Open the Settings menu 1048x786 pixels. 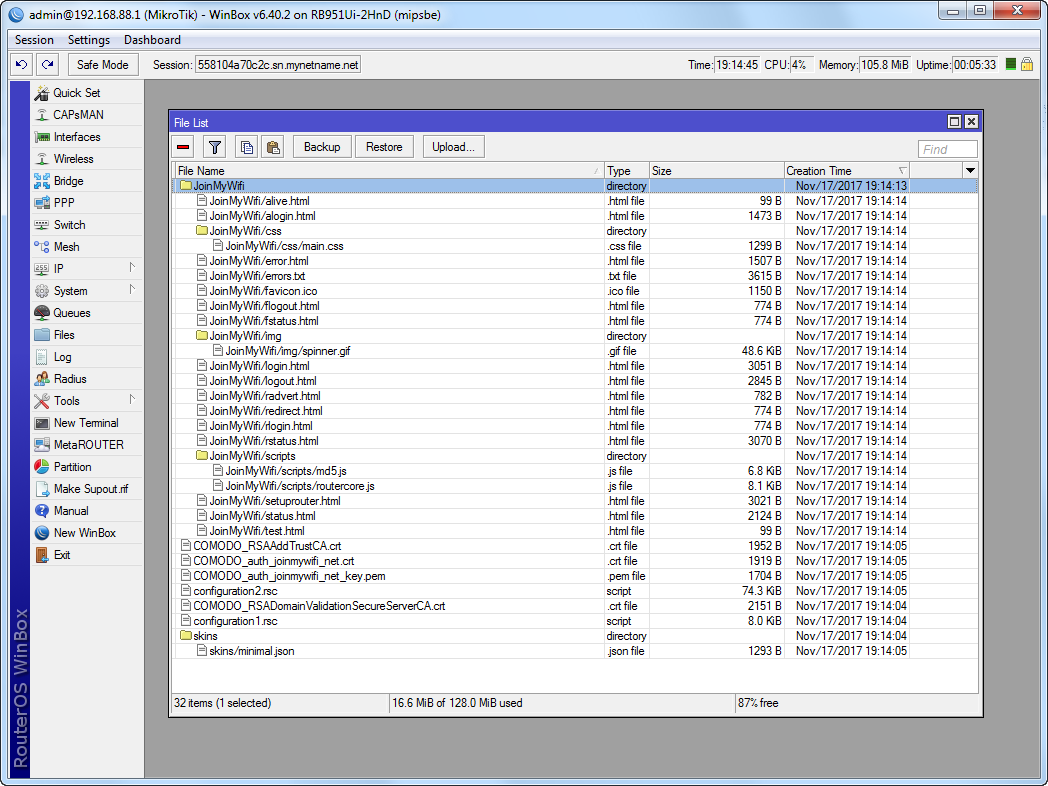(88, 40)
